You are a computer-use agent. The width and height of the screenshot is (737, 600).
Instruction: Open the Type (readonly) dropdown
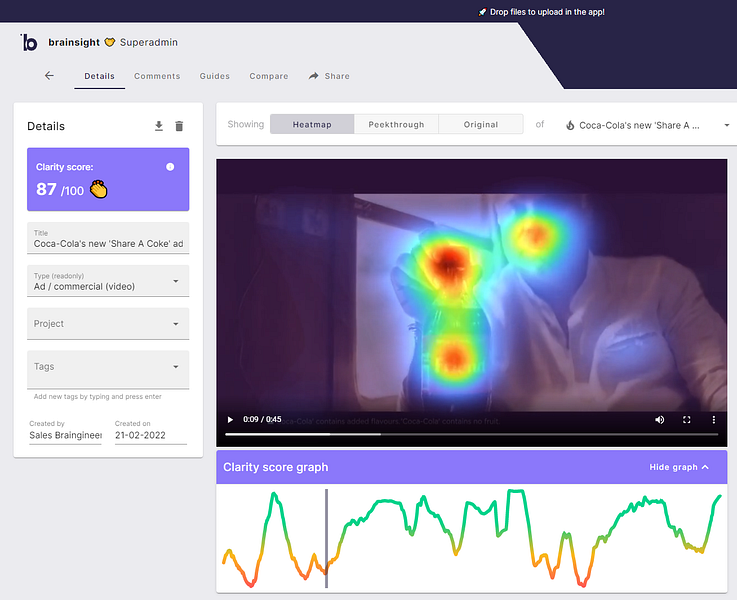pyautogui.click(x=108, y=281)
